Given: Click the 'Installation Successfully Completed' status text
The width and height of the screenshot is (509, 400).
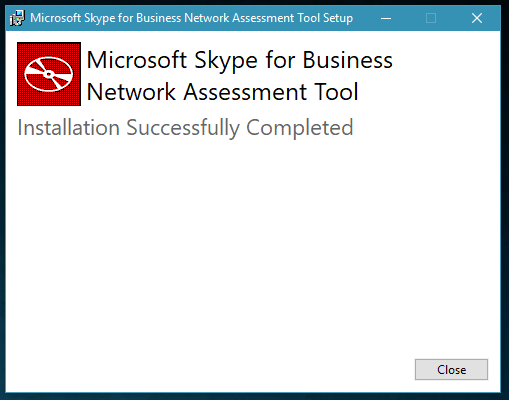Looking at the screenshot, I should 185,128.
